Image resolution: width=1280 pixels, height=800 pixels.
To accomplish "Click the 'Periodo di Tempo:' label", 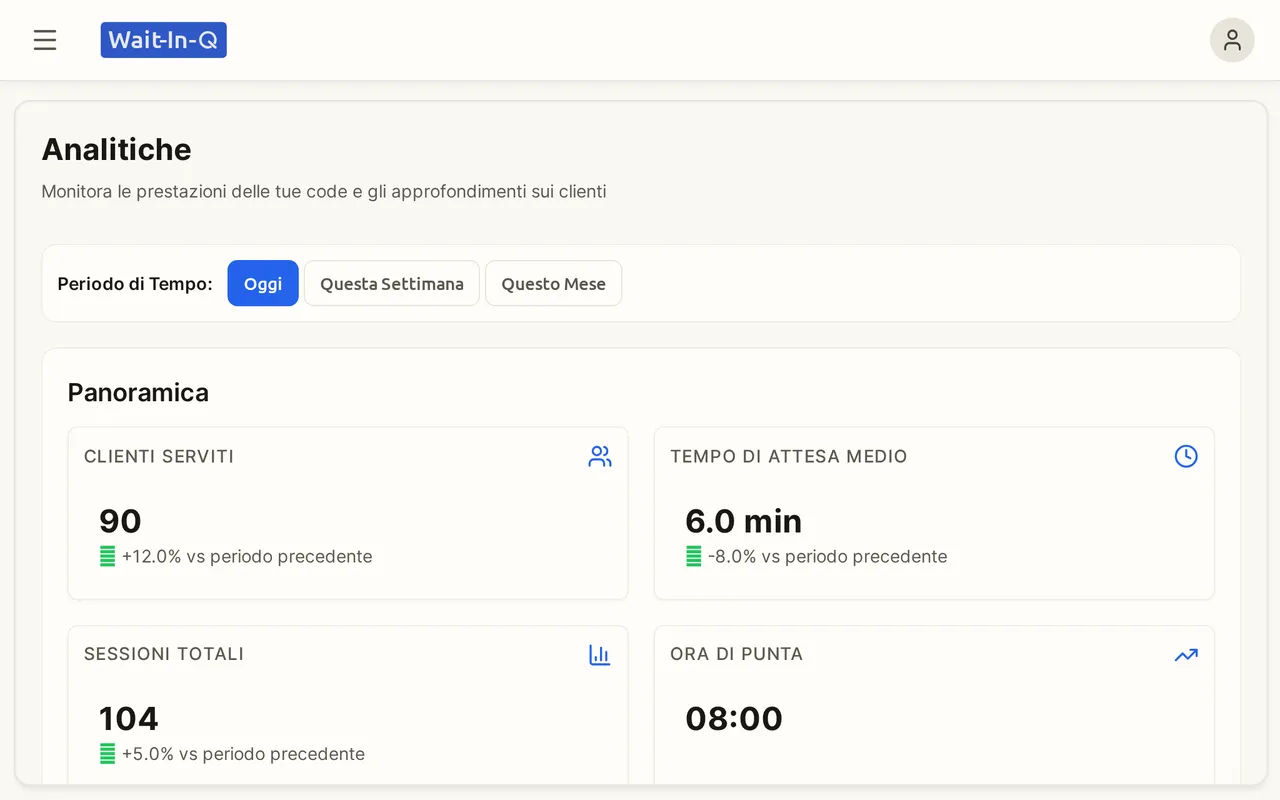I will pos(135,284).
